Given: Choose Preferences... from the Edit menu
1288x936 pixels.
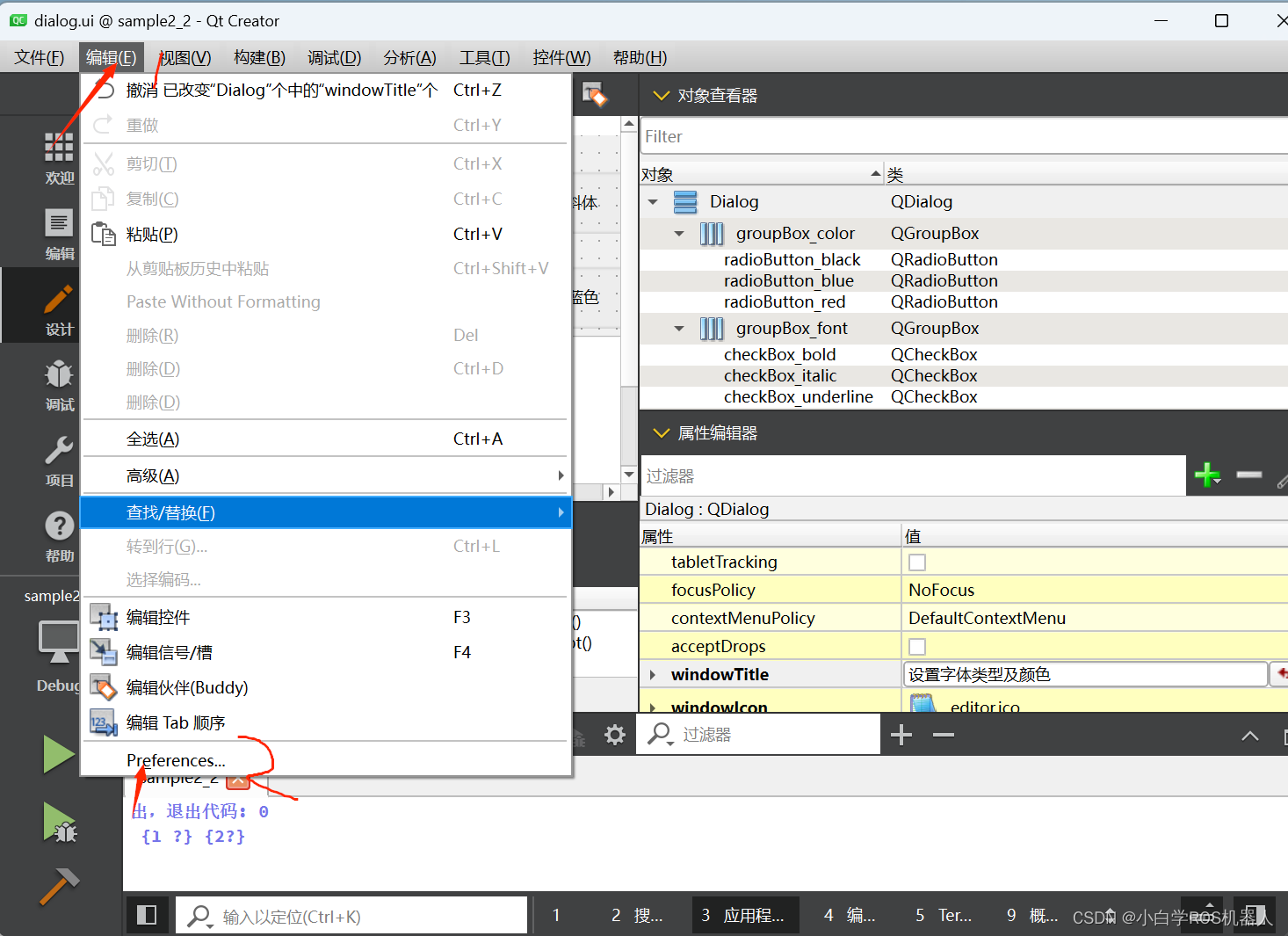Looking at the screenshot, I should tap(326, 760).
